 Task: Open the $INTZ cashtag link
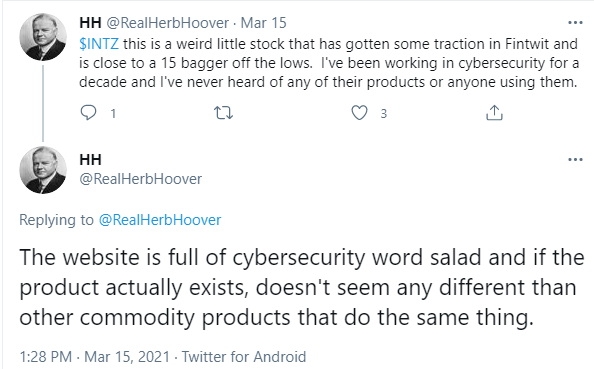coord(99,44)
